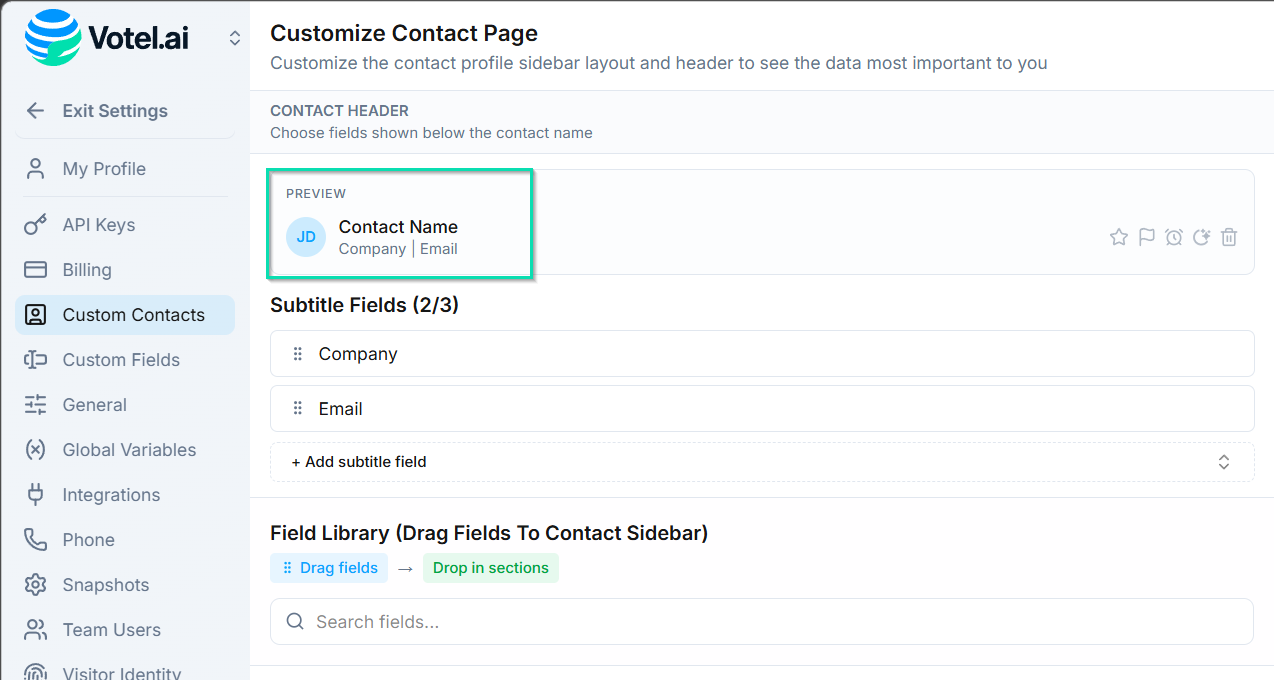Open the Billing section
This screenshot has width=1274, height=680.
coord(87,270)
